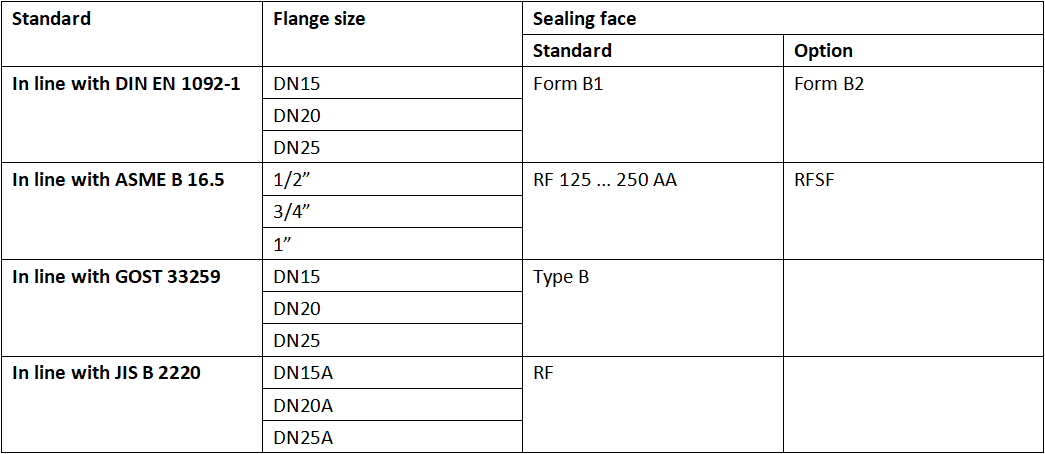Select the "Type B" sealing face cell
Image resolution: width=1045 pixels, height=454 pixels.
coord(561,276)
